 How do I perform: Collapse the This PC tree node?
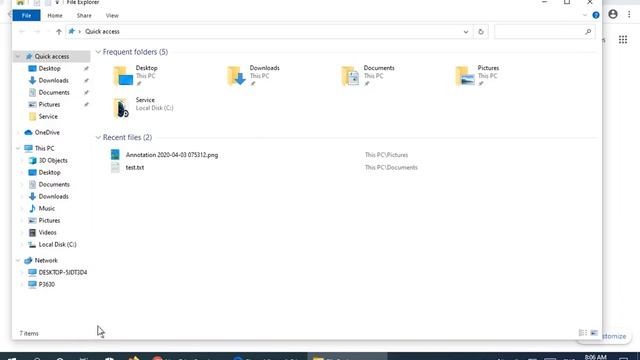point(18,149)
